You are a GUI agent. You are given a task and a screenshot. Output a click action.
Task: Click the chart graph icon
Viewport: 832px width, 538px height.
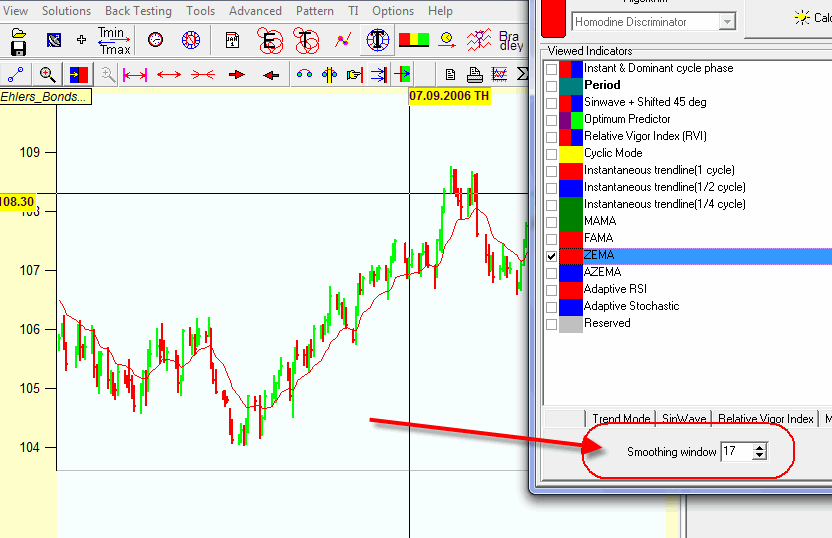499,75
